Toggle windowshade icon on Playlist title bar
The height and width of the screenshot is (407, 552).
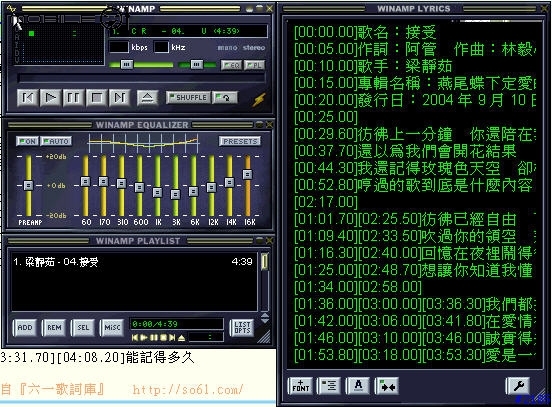pyautogui.click(x=260, y=240)
